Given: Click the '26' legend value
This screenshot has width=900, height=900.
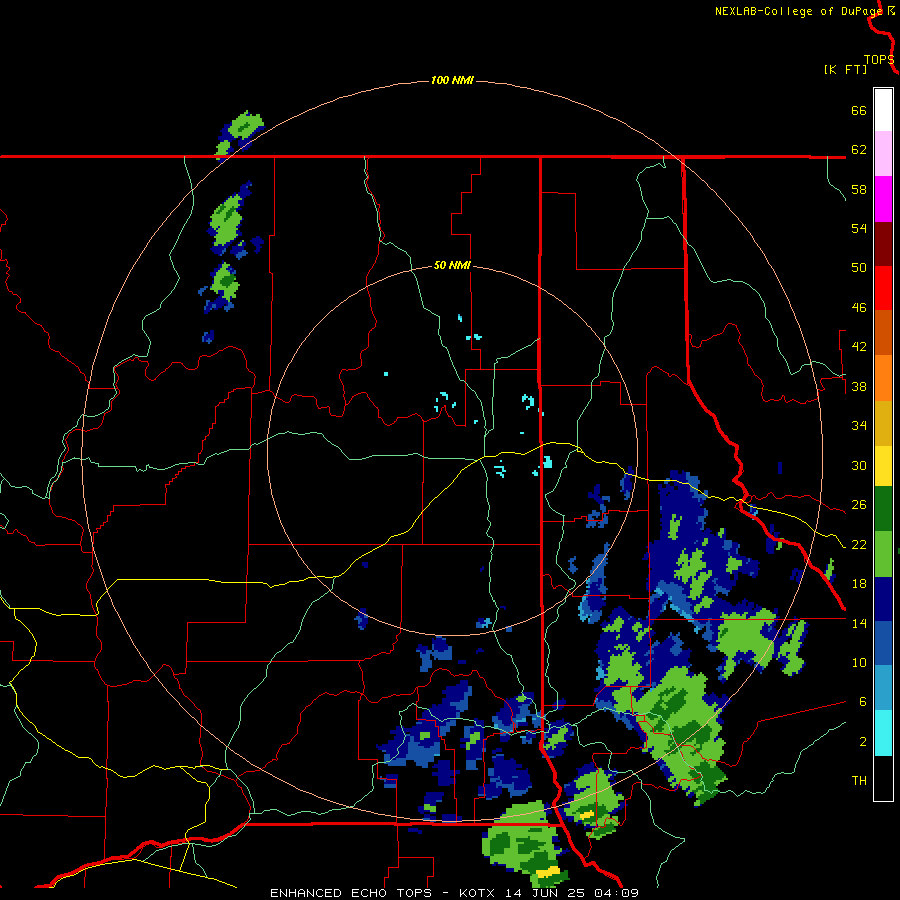Looking at the screenshot, I should pyautogui.click(x=859, y=505).
